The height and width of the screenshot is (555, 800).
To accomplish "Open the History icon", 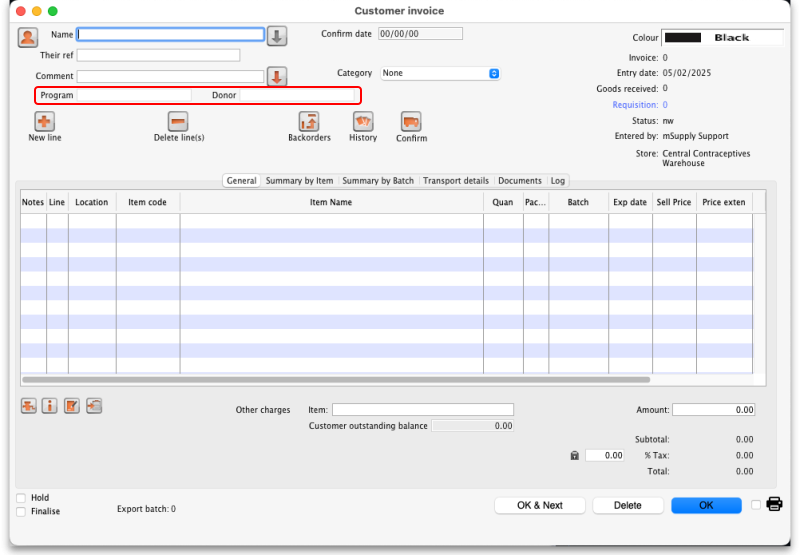I will coord(363,121).
